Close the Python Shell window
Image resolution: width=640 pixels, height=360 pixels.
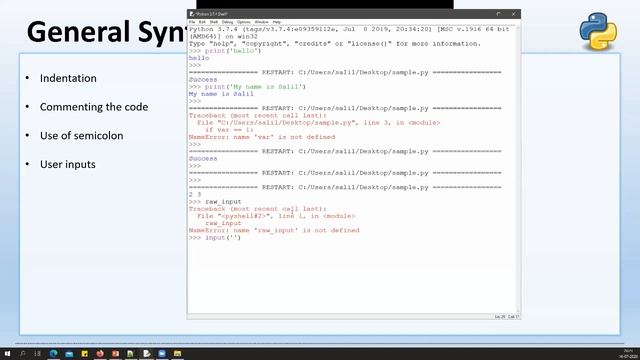click(x=513, y=14)
